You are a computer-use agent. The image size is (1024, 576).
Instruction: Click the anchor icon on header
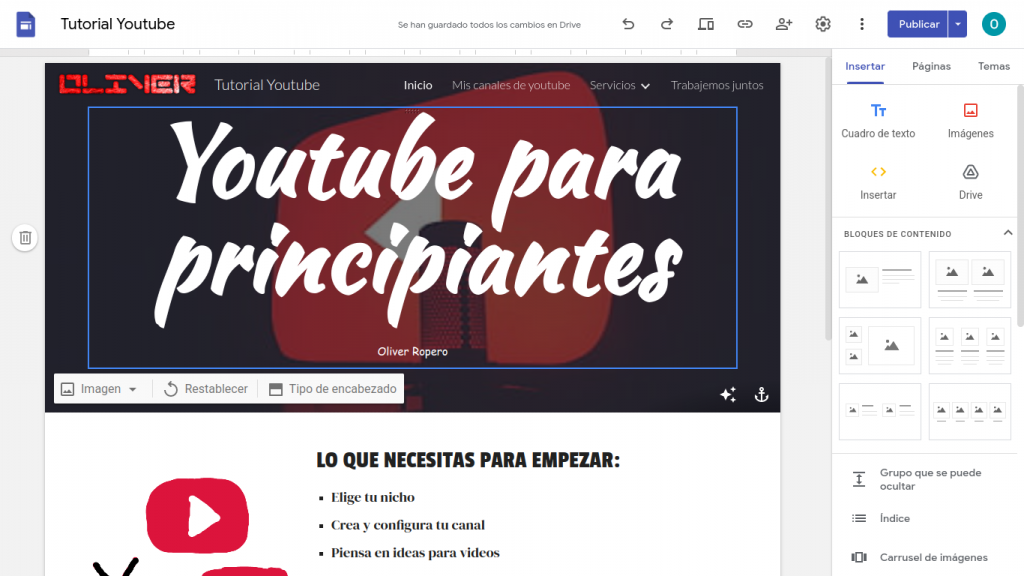[761, 395]
